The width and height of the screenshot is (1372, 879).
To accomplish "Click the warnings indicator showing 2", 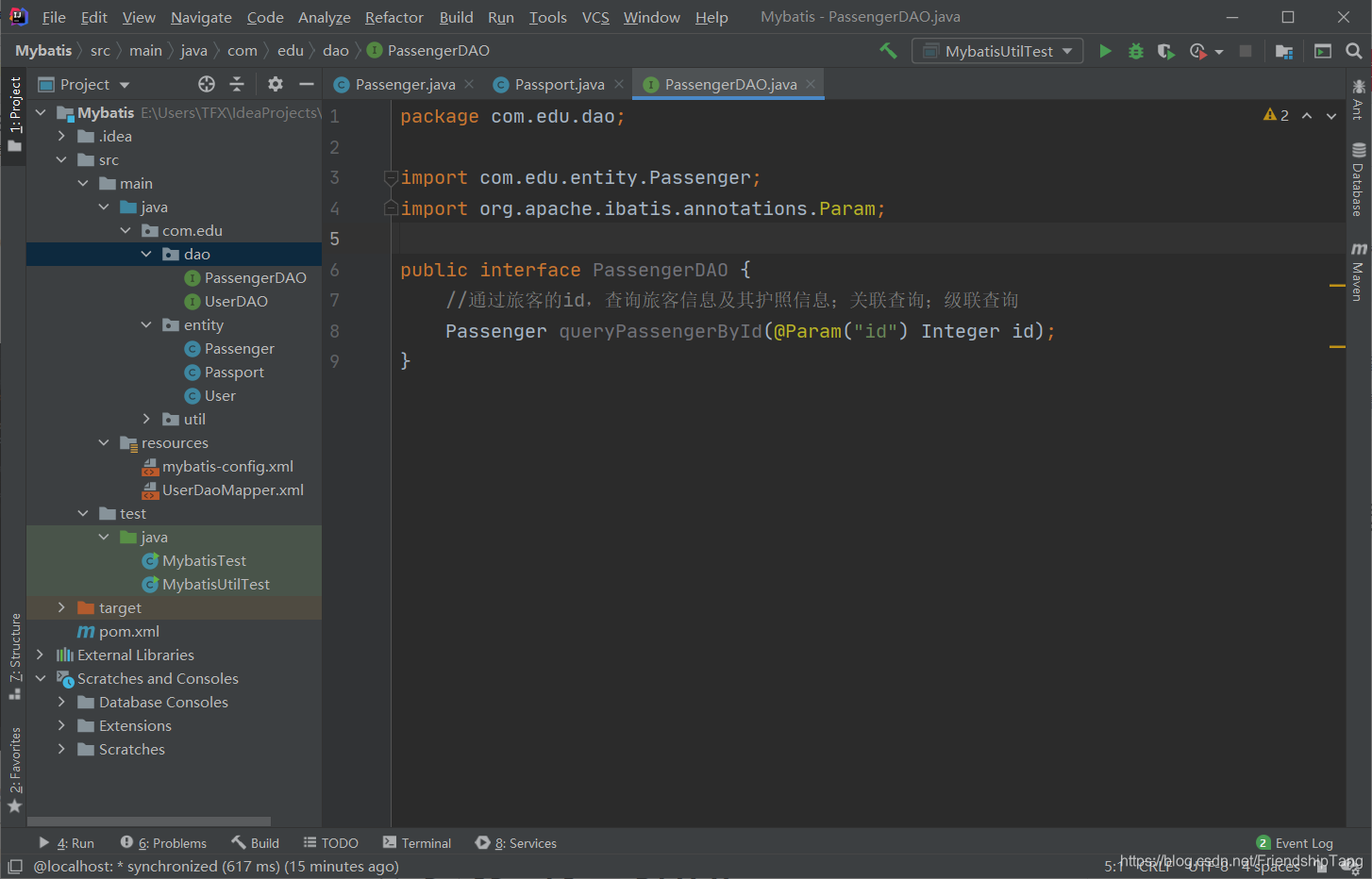I will tap(1276, 115).
